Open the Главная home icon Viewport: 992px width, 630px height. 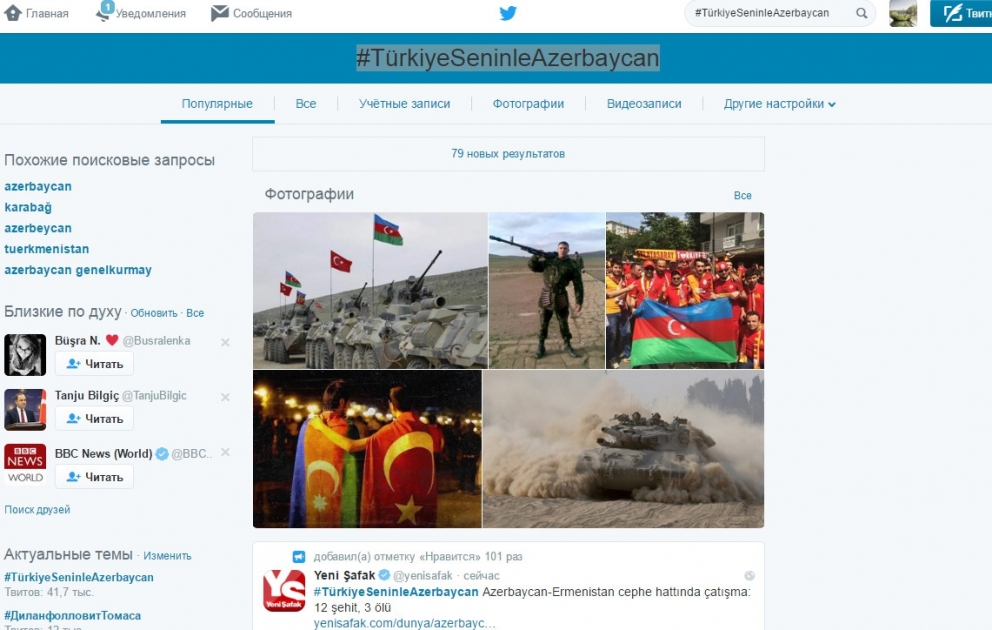(x=13, y=13)
